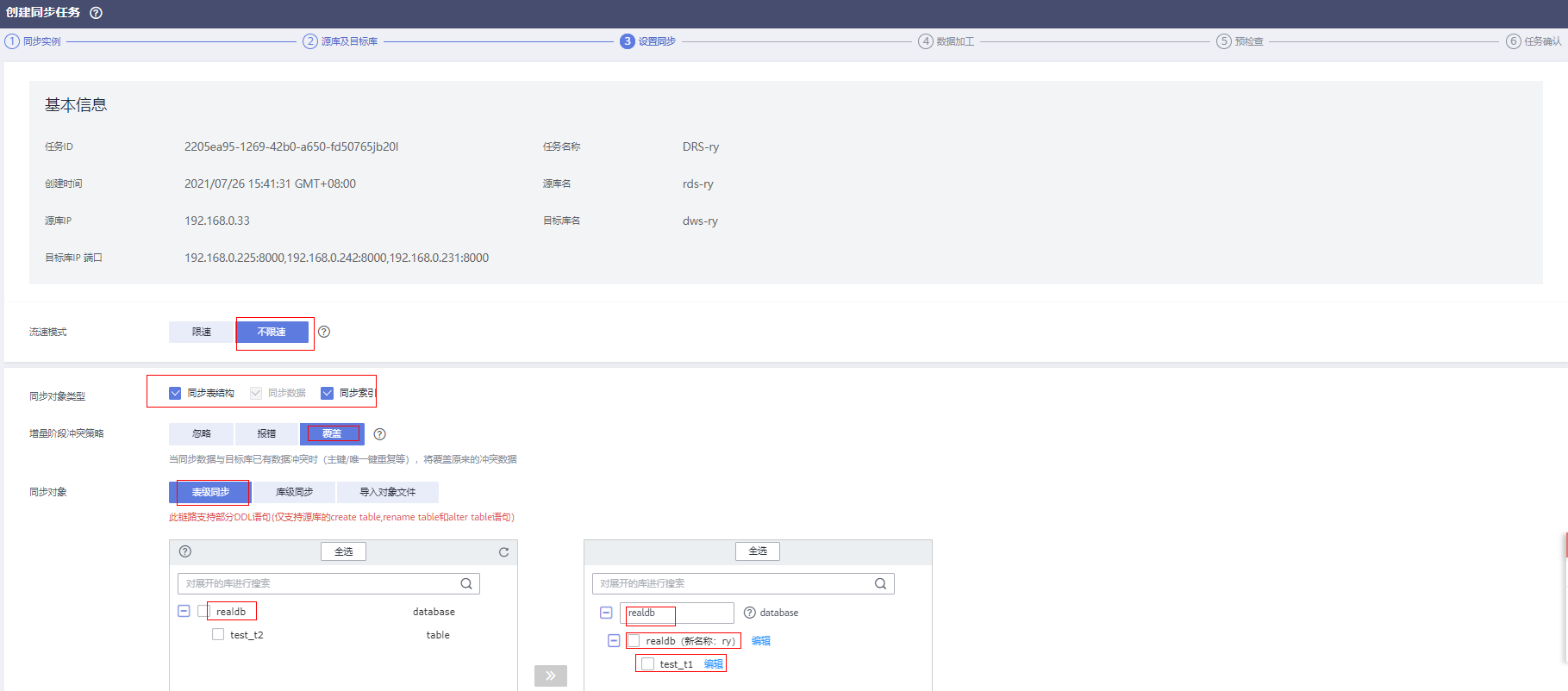The height and width of the screenshot is (691, 1568).
Task: Select test_t2 table row label
Action: point(247,635)
